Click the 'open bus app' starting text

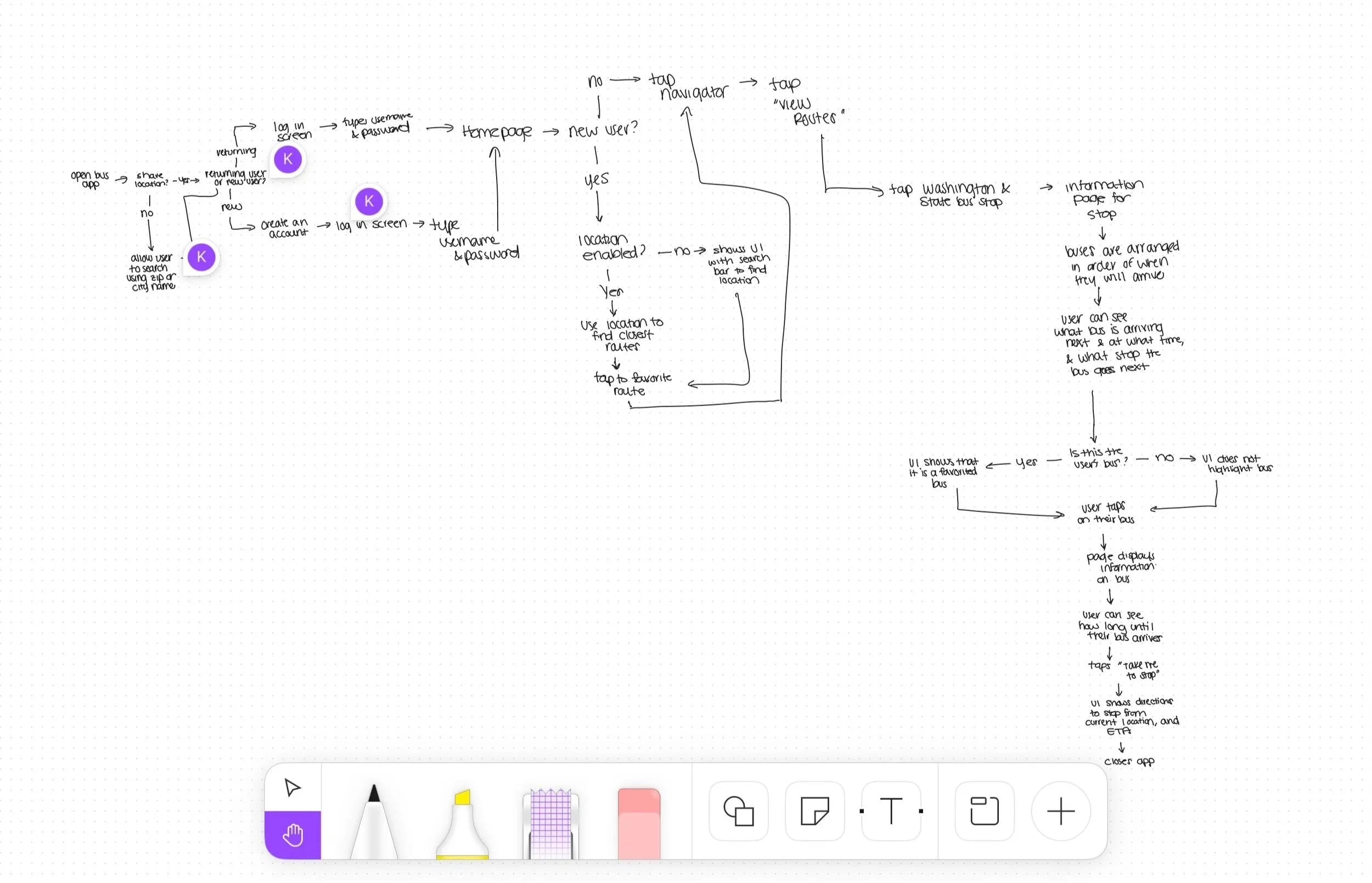[90, 179]
